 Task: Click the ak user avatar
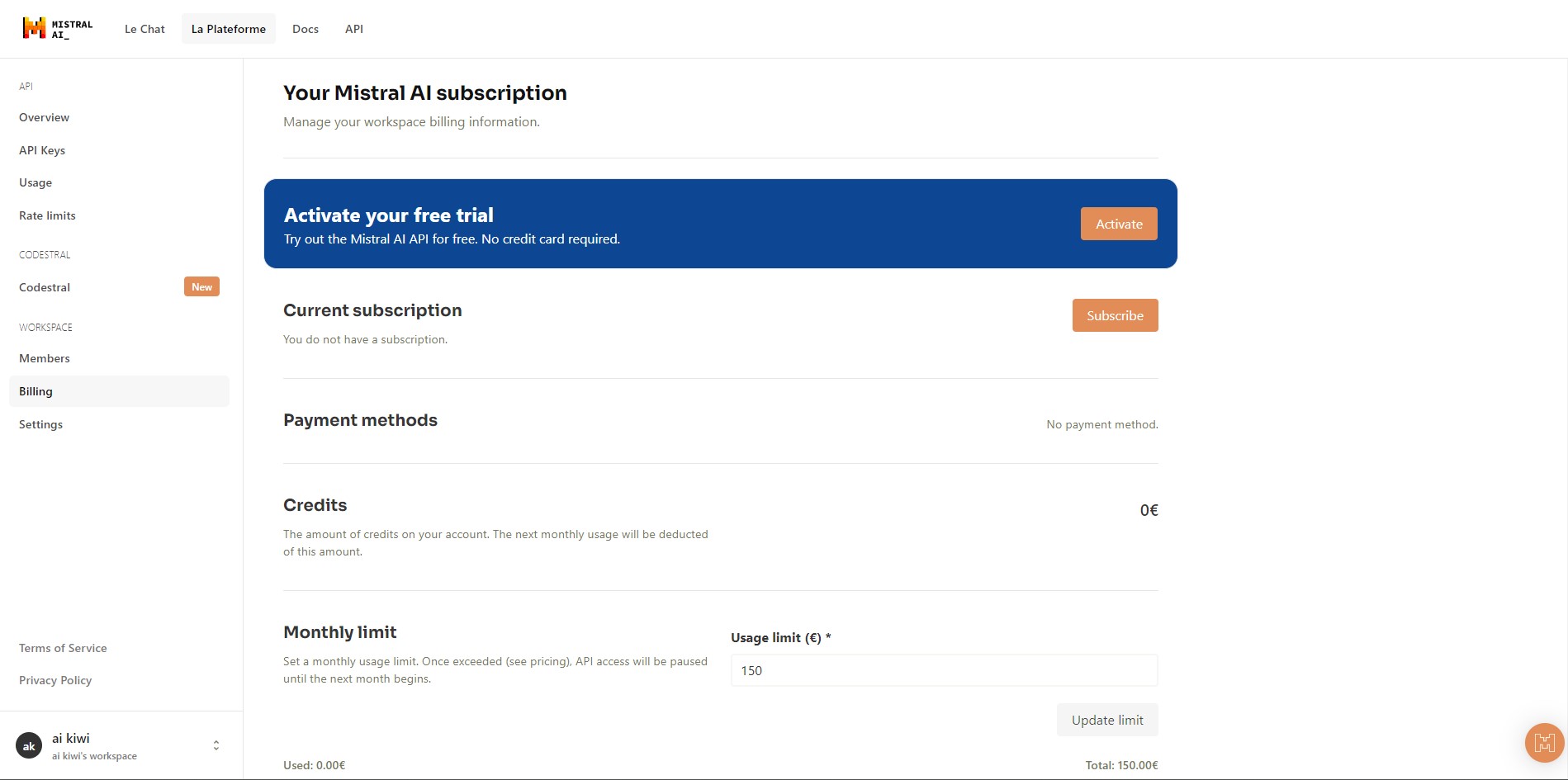pos(29,746)
